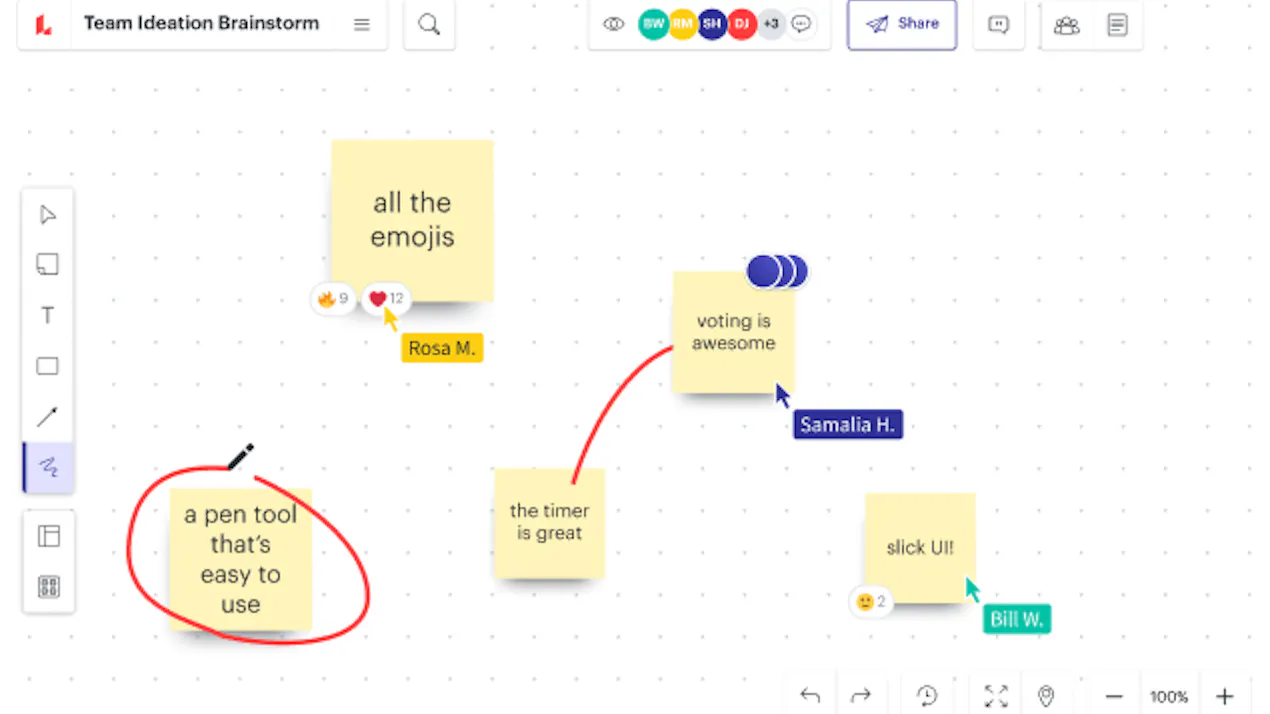This screenshot has width=1270, height=714.
Task: Open the team collaboration people icon
Action: (x=1067, y=25)
